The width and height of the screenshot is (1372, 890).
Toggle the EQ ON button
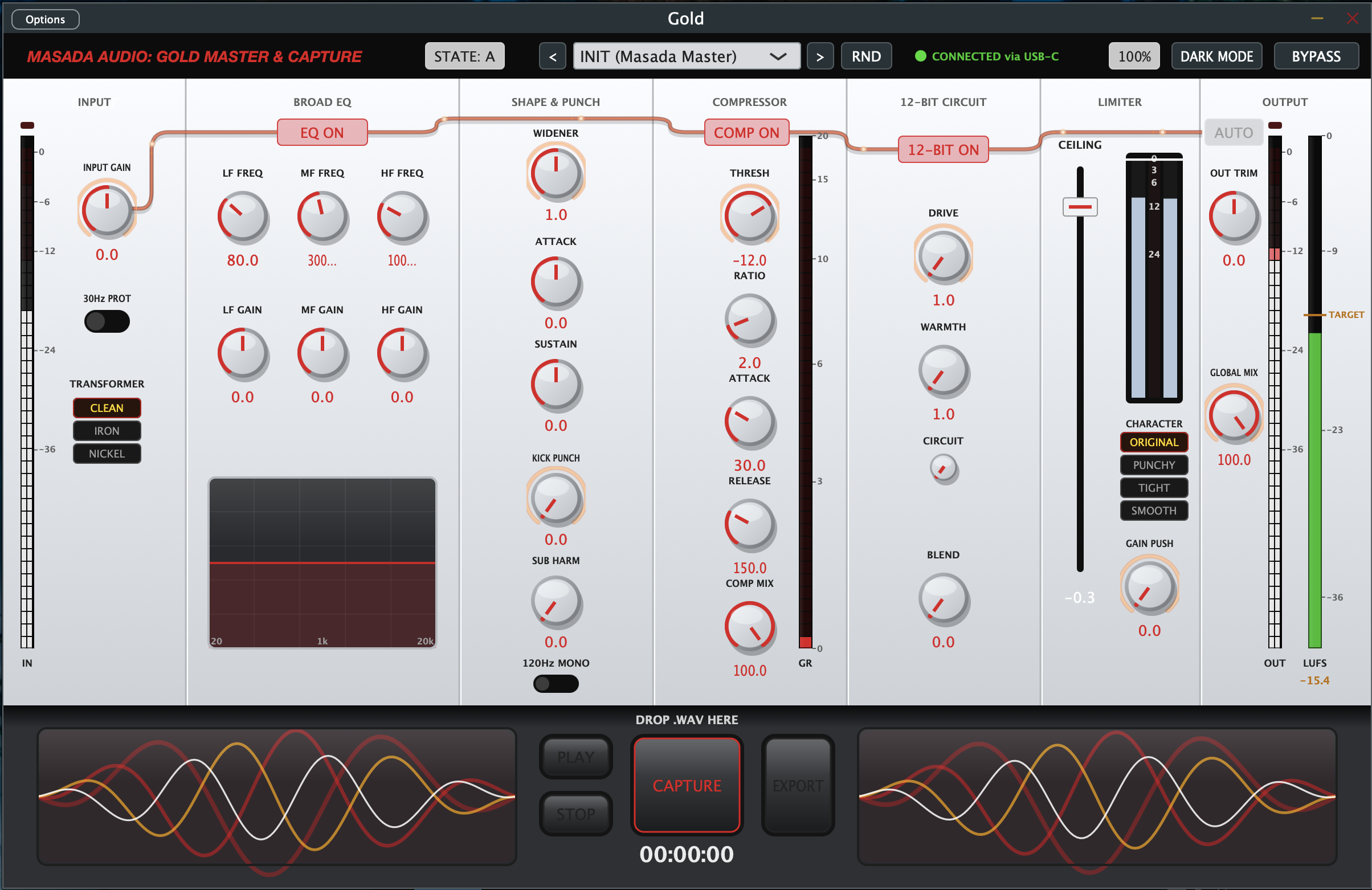click(322, 133)
